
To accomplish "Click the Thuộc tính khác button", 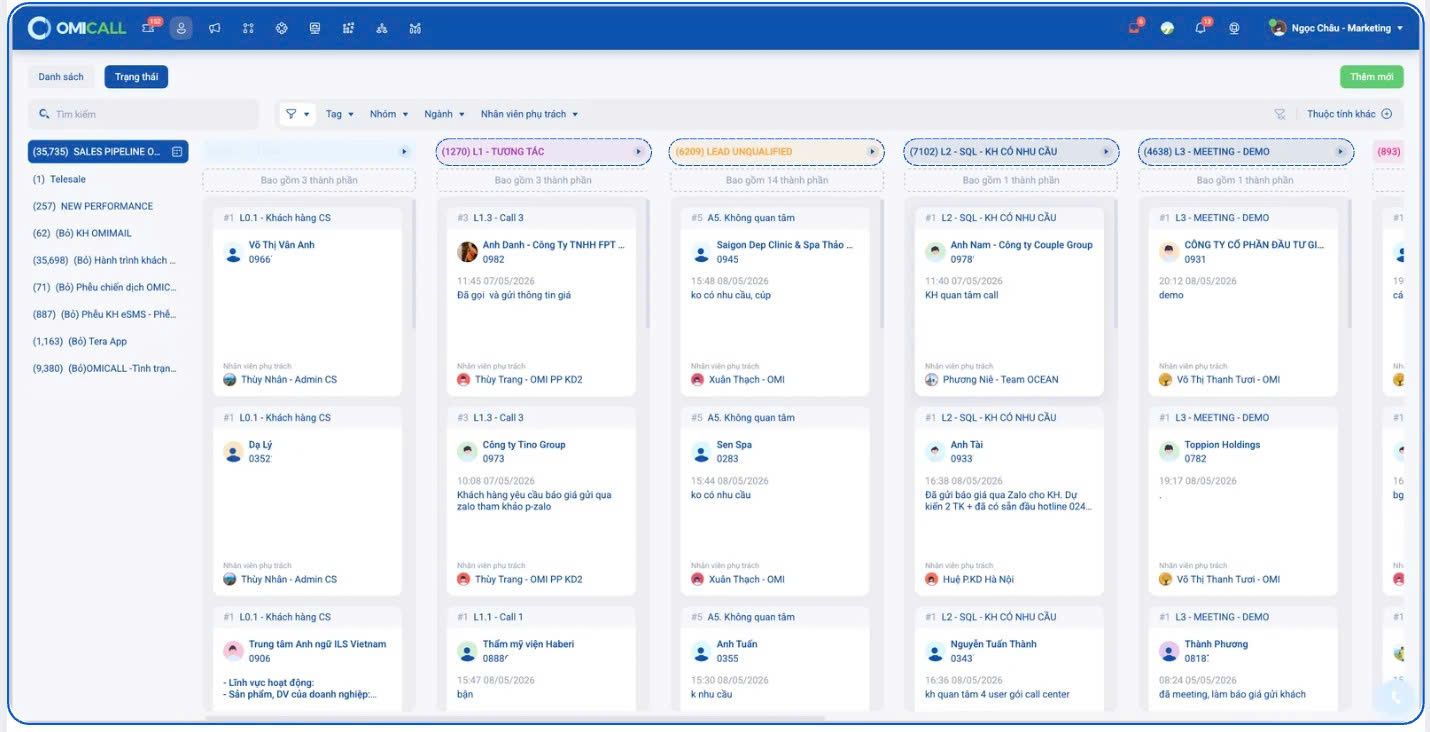I will tap(1349, 114).
